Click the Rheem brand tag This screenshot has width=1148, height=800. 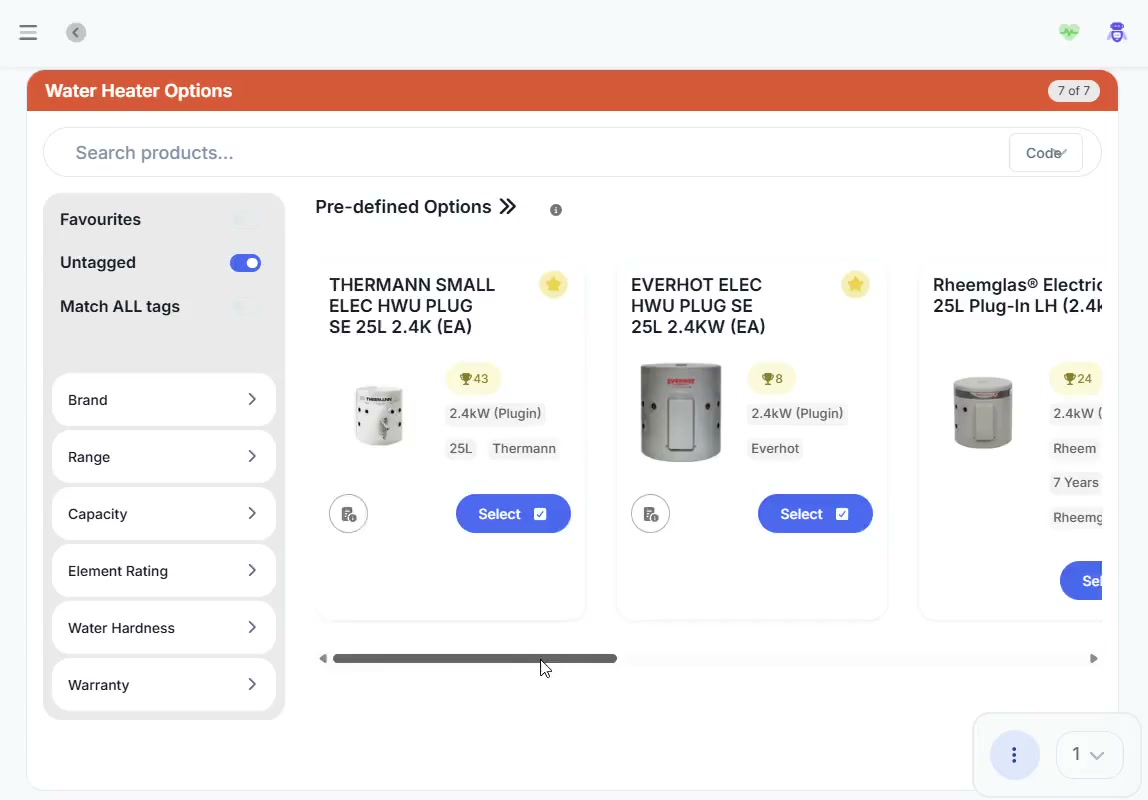1074,449
